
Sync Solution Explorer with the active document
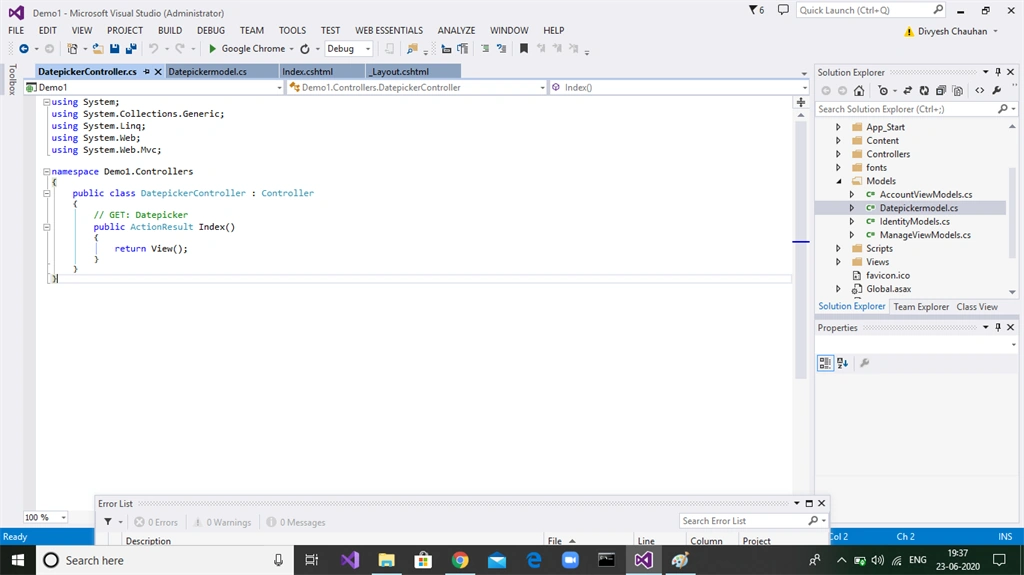(x=908, y=91)
